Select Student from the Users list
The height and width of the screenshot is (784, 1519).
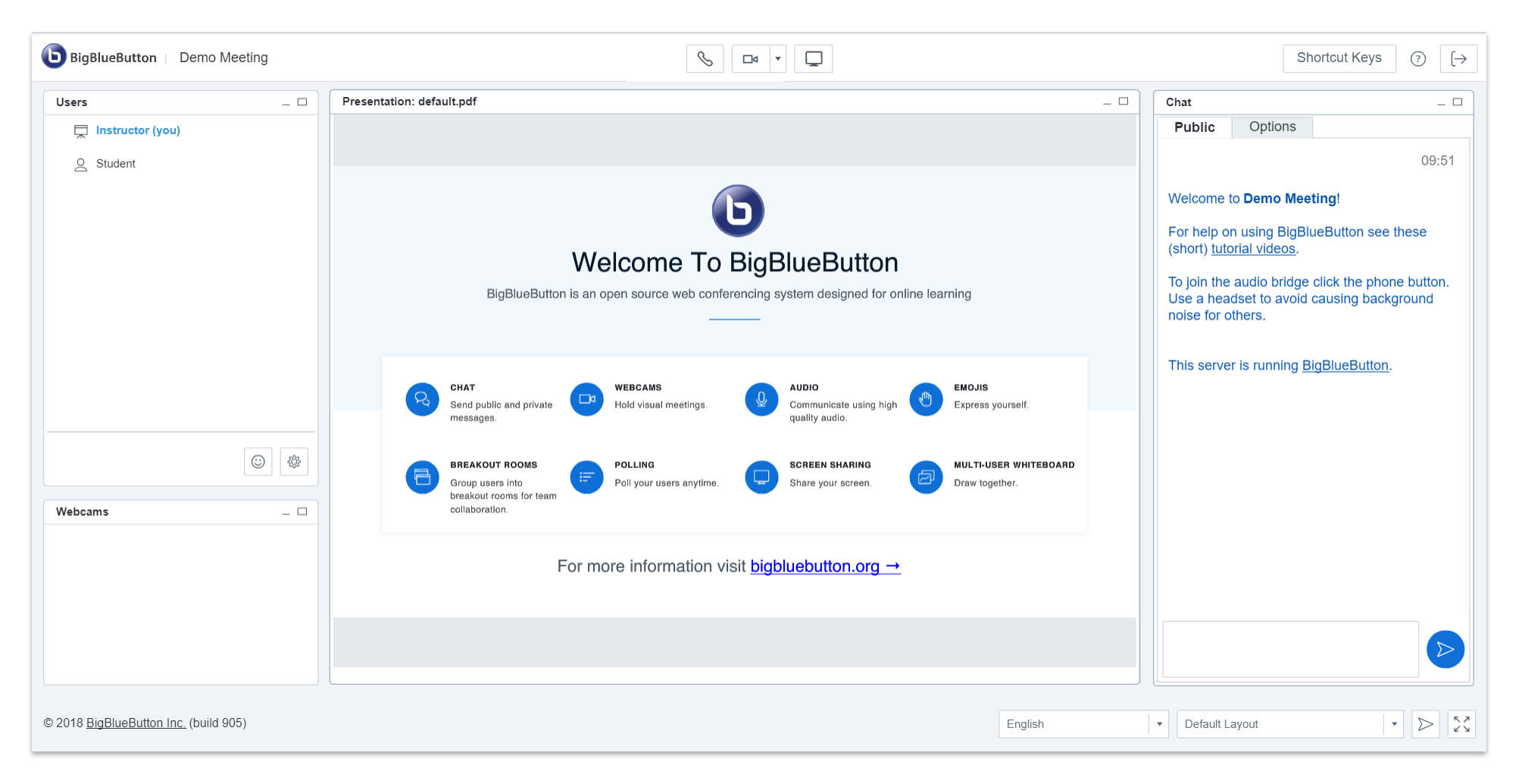[116, 164]
